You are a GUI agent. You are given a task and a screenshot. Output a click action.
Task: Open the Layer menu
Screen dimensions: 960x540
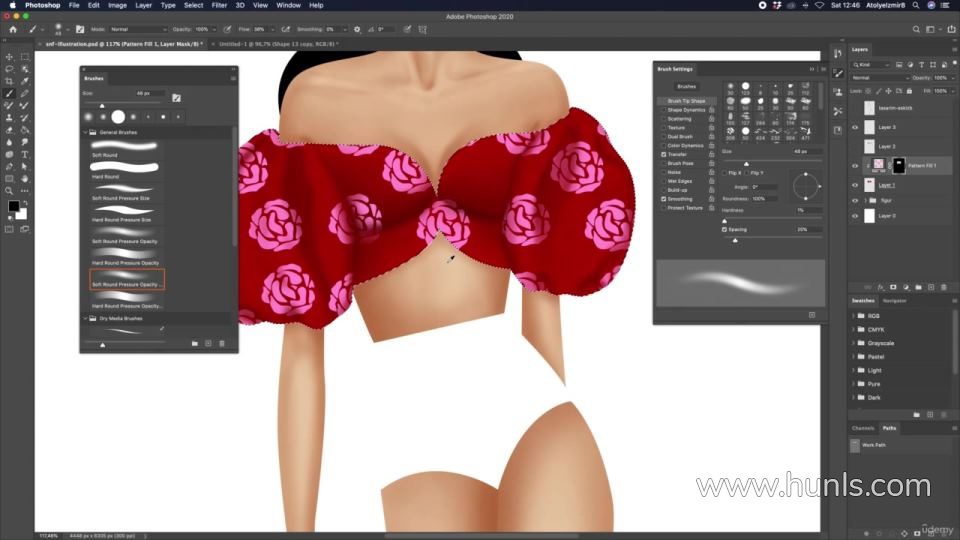143,5
